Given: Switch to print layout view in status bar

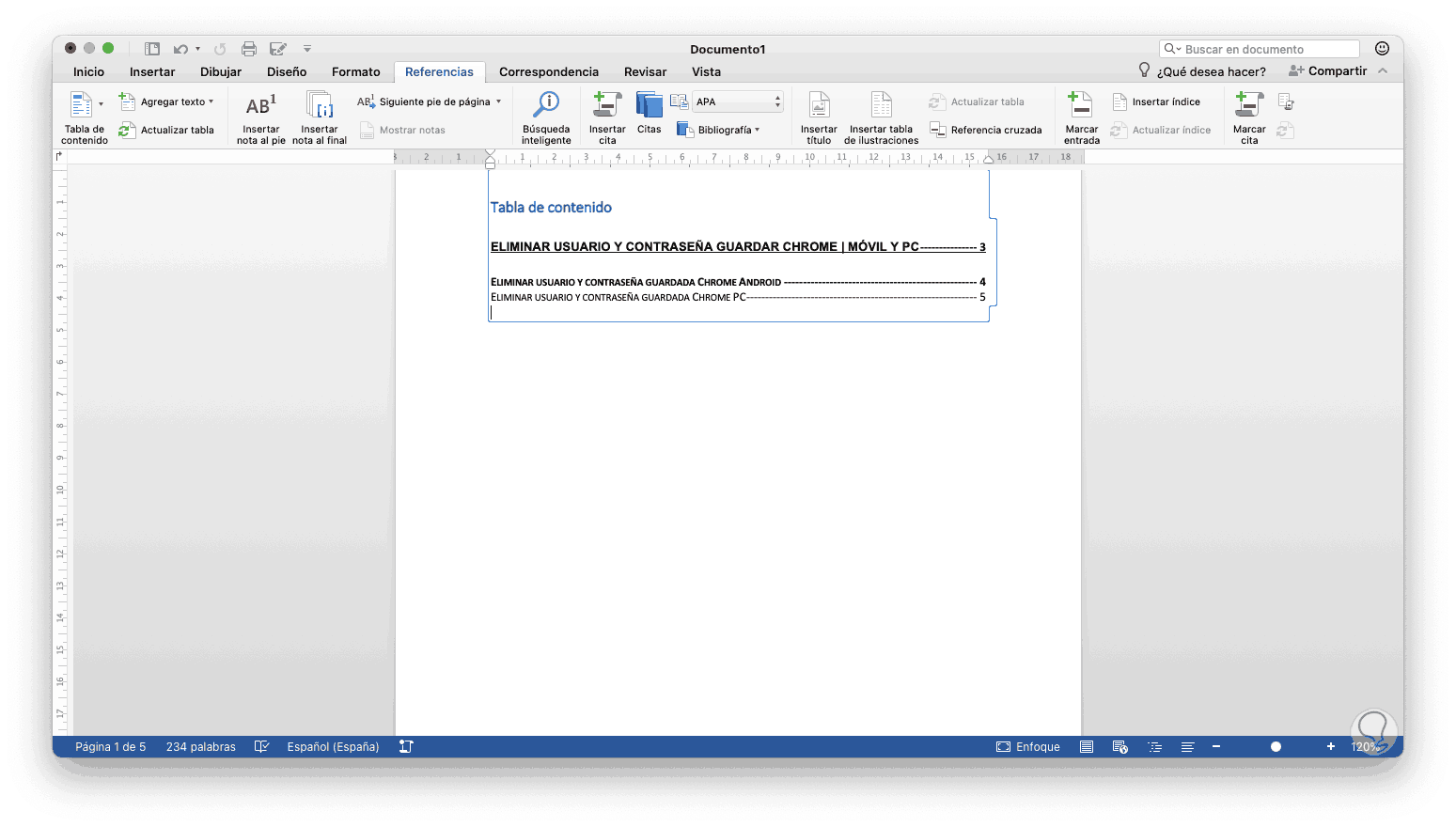Looking at the screenshot, I should (x=1087, y=747).
